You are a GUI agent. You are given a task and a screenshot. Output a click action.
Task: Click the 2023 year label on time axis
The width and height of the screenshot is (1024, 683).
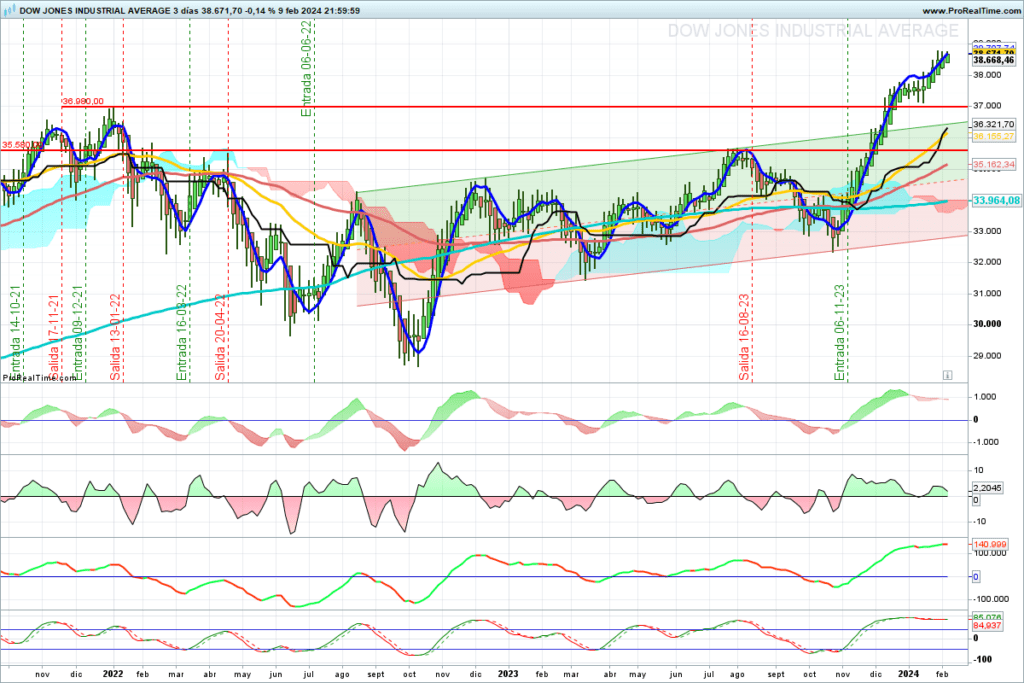508,674
